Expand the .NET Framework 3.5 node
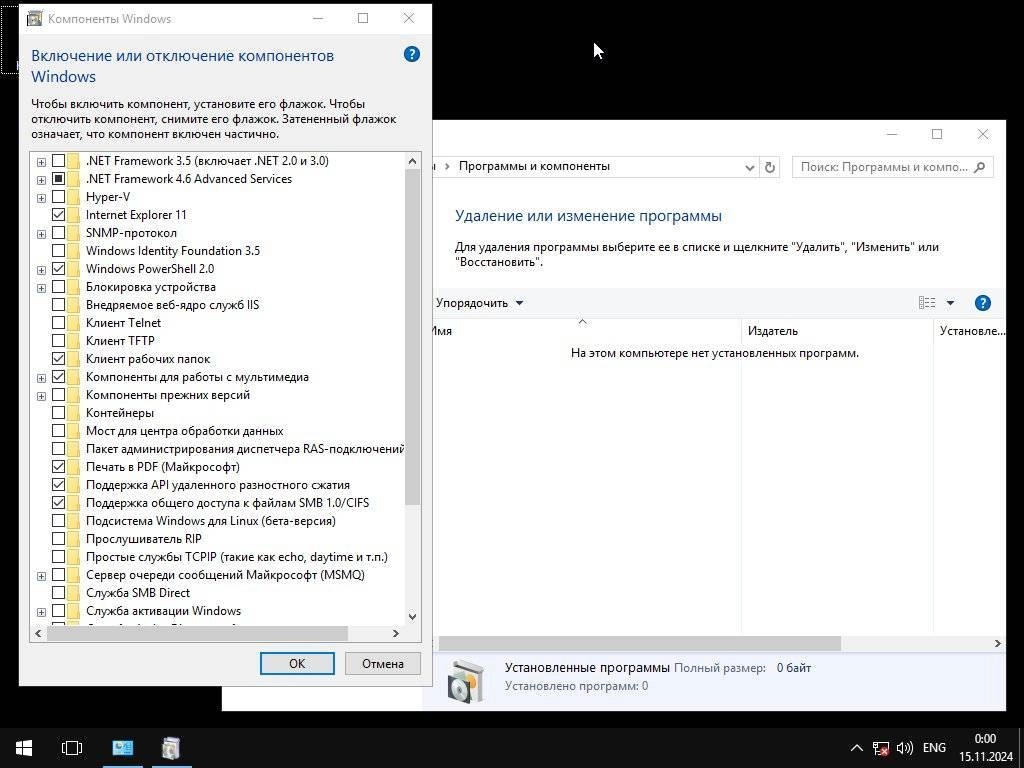This screenshot has height=768, width=1024. (41, 161)
